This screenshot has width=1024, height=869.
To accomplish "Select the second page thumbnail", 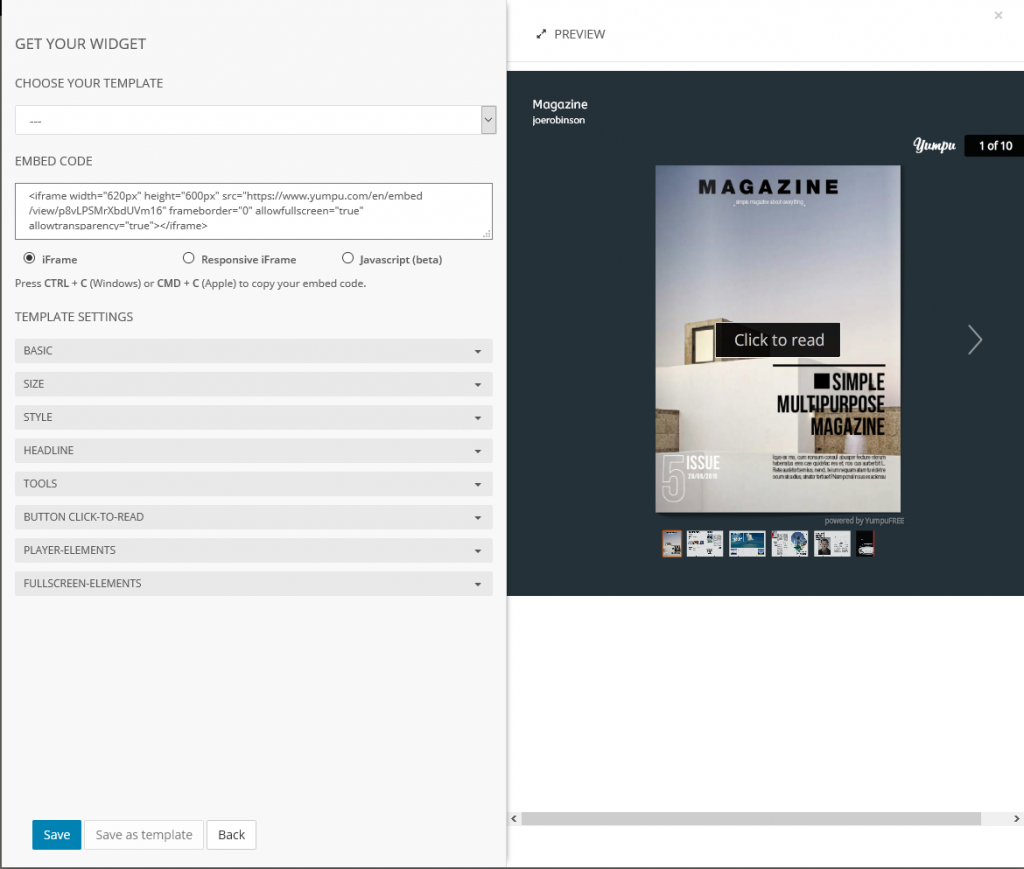I will 705,543.
